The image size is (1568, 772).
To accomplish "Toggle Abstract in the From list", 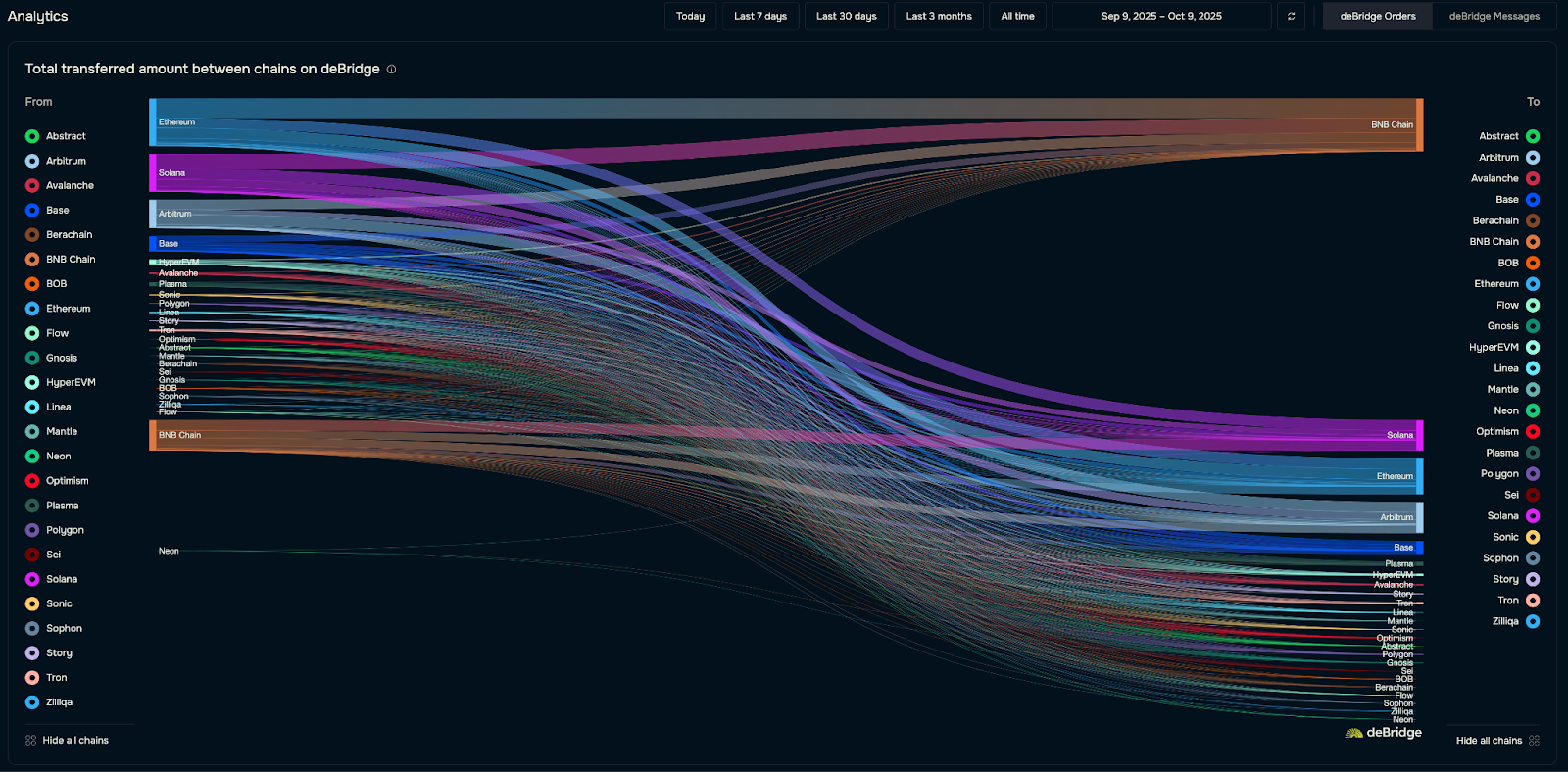I will 66,136.
